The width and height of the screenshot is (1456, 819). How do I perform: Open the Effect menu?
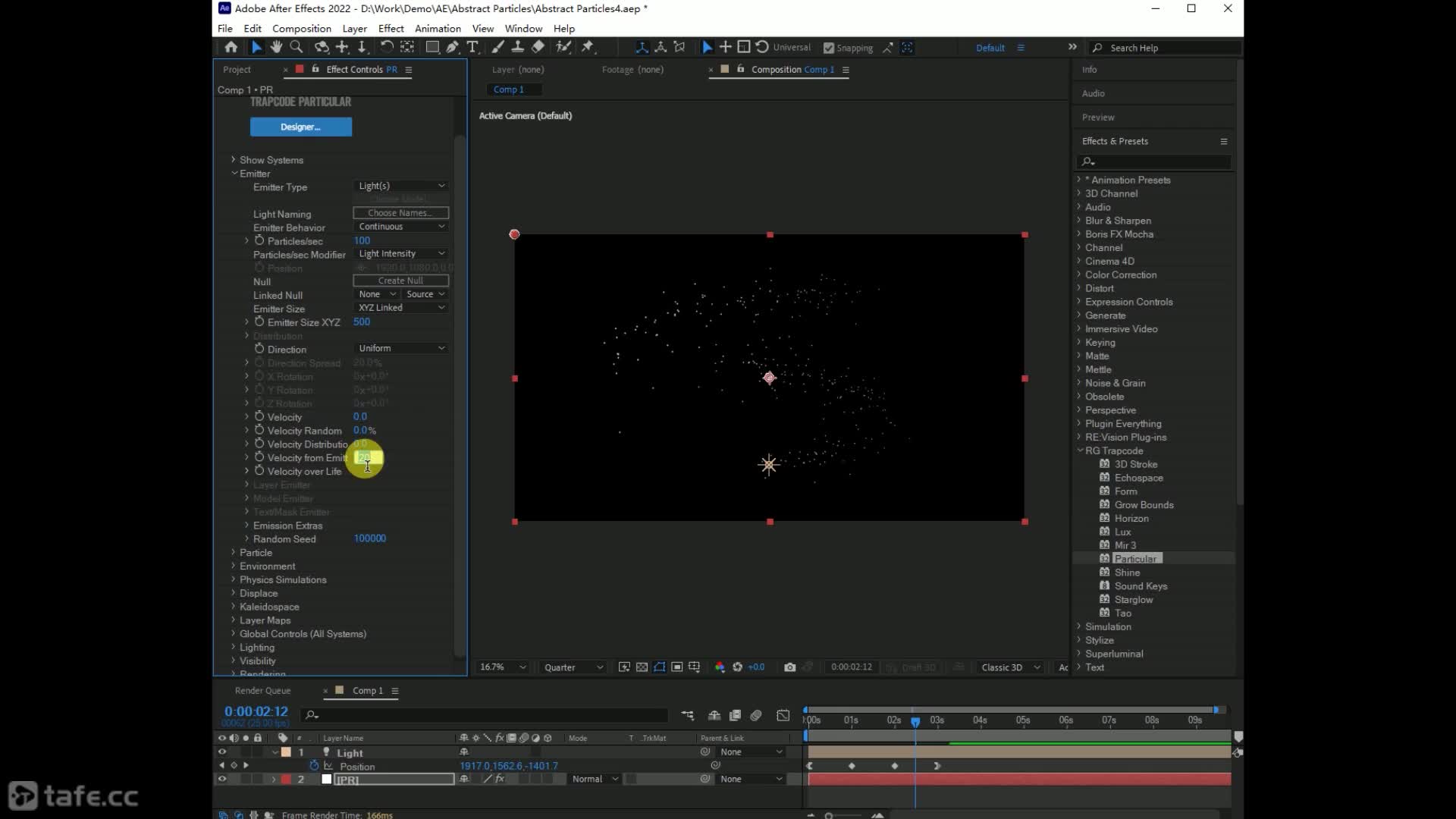[391, 29]
